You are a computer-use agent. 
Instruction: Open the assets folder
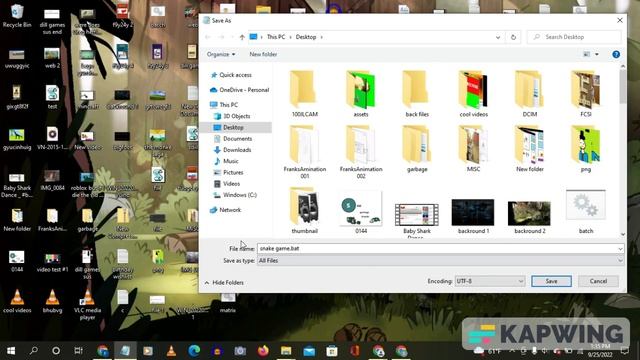361,94
